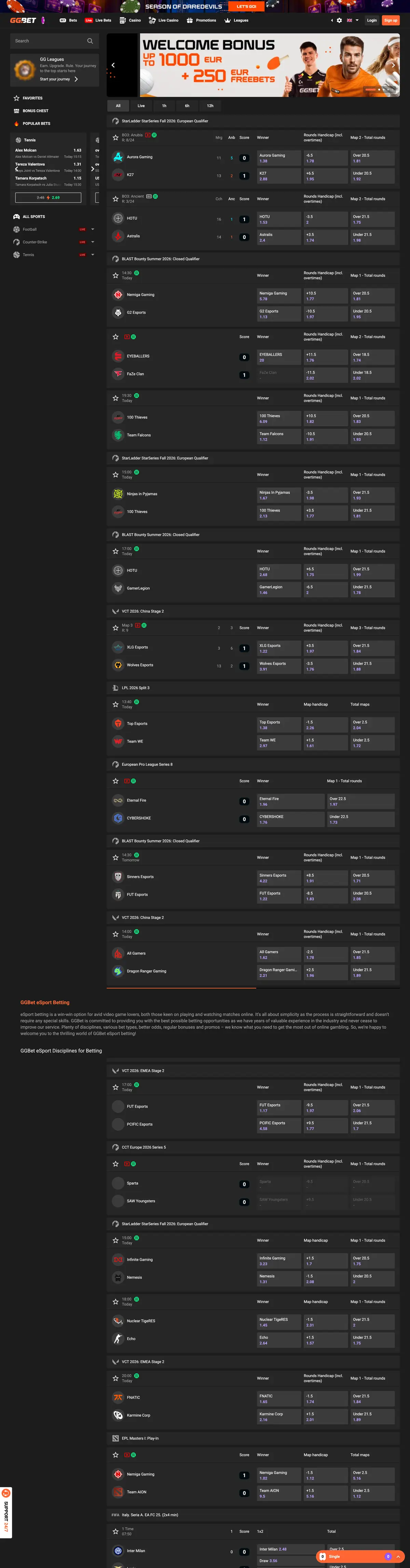Star the FNATIC vs Karmine Corp match
This screenshot has height=1568, width=410.
pyautogui.click(x=115, y=1378)
